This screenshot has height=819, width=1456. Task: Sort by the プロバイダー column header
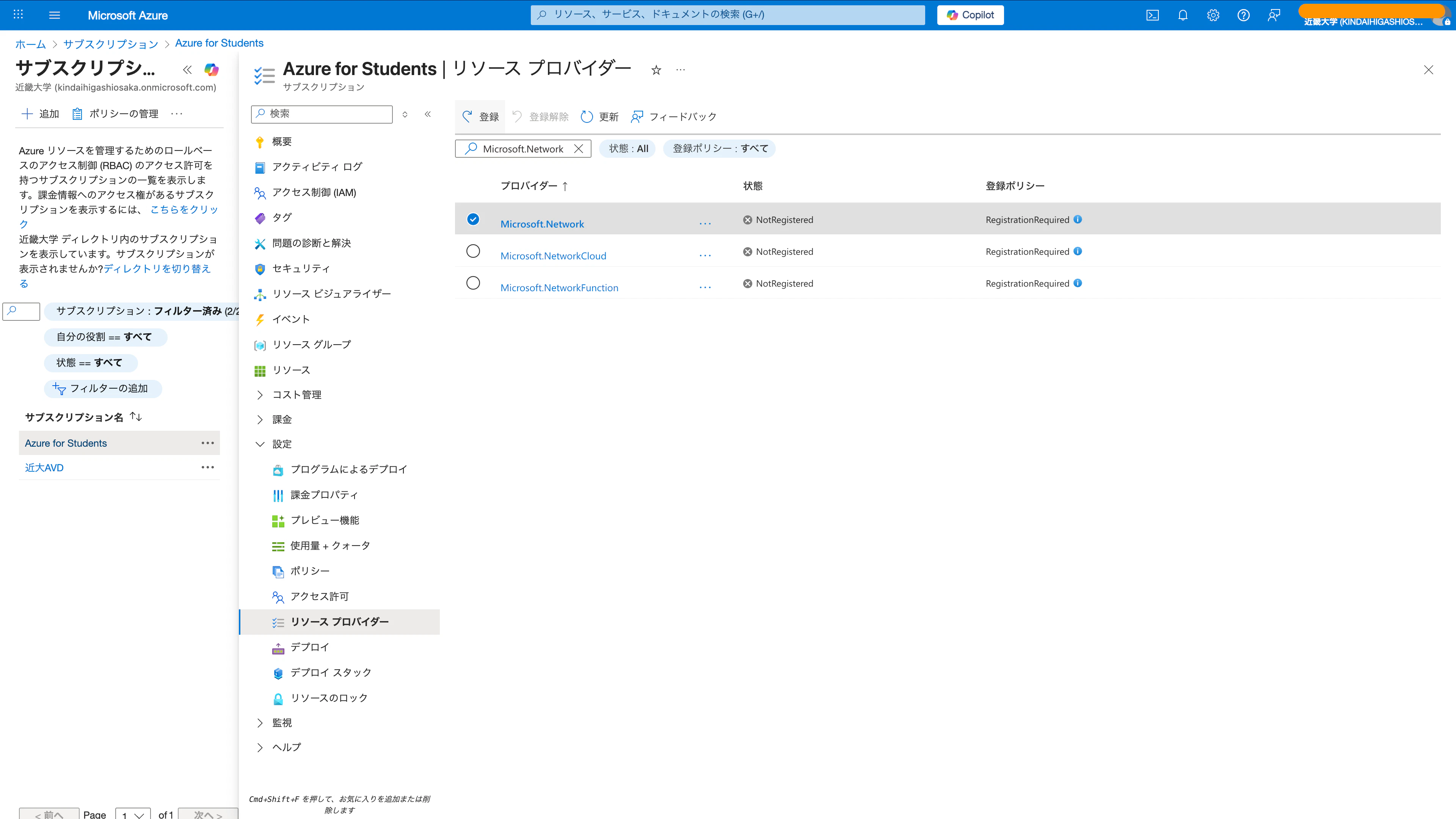534,186
